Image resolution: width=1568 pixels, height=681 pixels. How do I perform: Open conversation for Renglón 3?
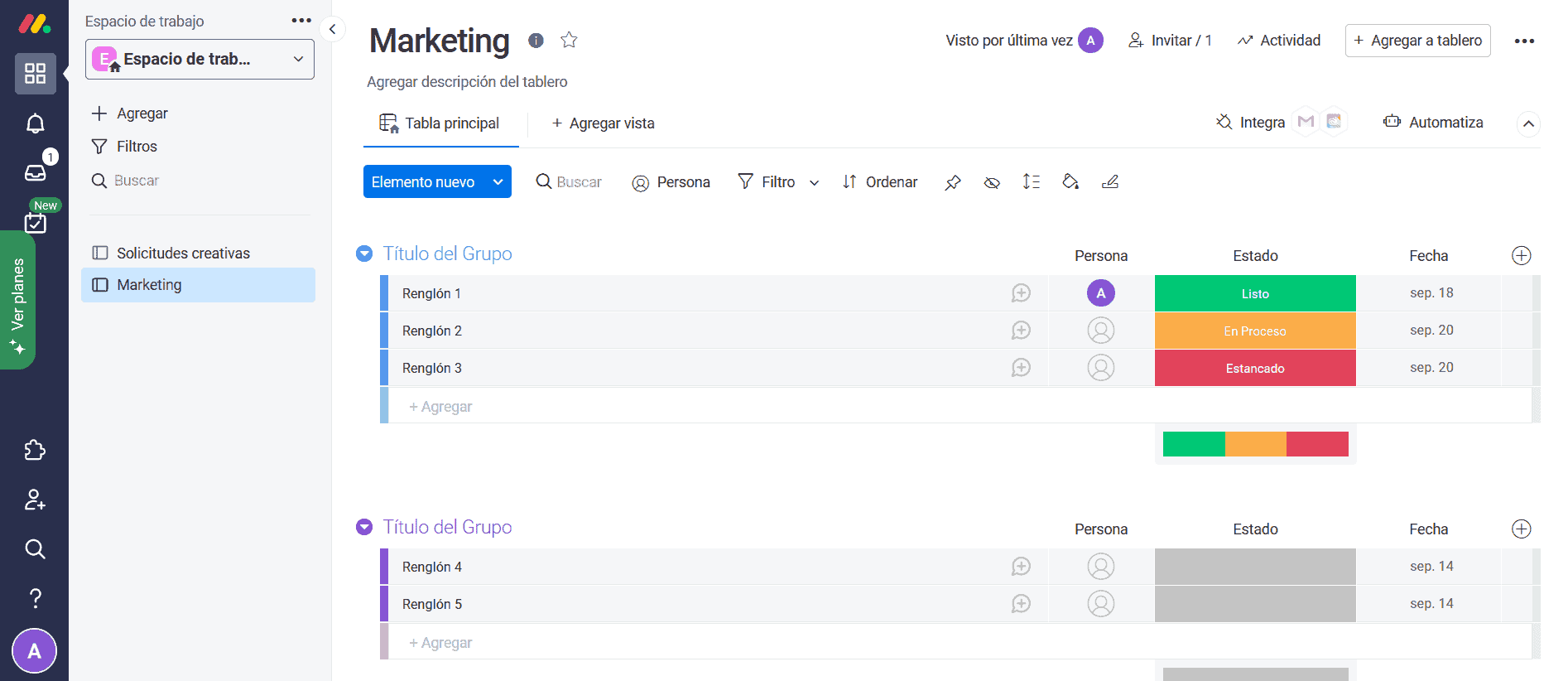1021,368
